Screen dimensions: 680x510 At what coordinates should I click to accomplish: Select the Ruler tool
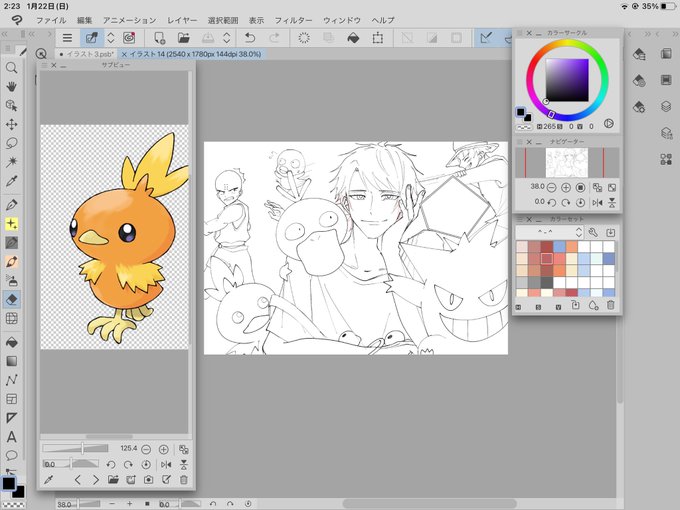(12, 418)
